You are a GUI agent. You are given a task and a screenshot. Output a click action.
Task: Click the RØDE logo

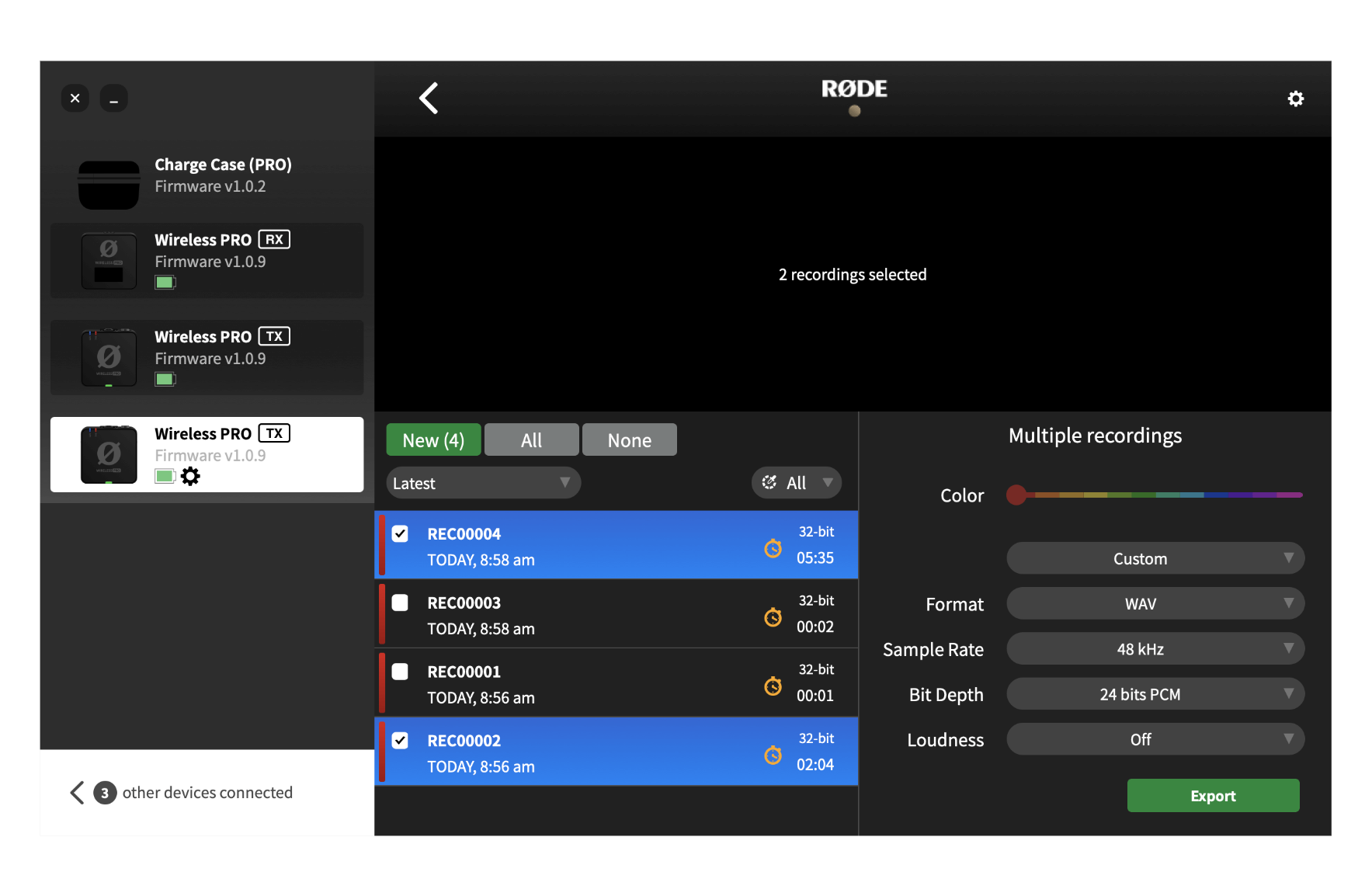[x=854, y=89]
